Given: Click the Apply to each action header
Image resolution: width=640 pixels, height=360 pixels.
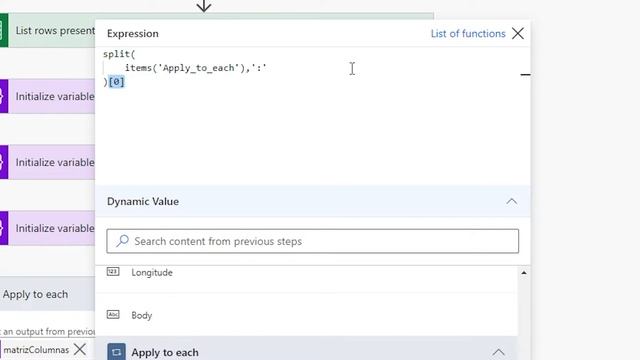Looking at the screenshot, I should tap(47, 294).
